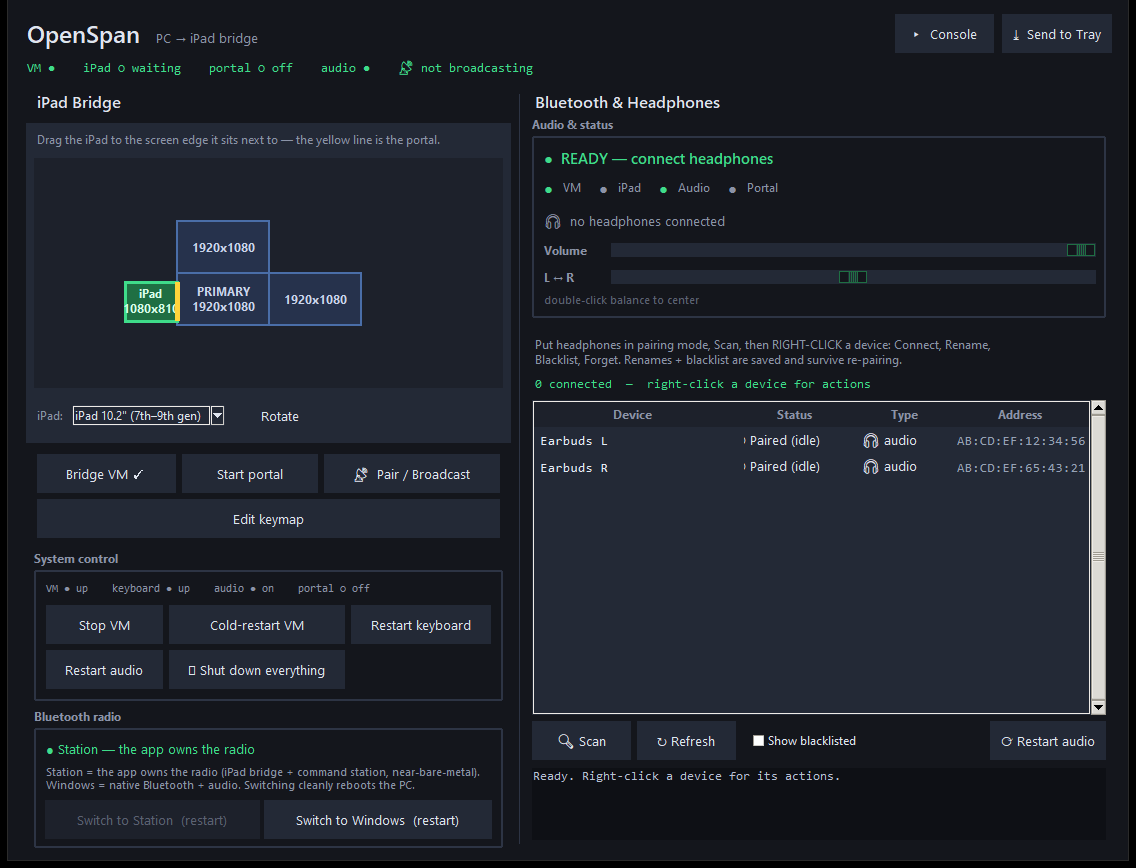Switch to Windows (restart)
This screenshot has height=868, width=1136.
[x=377, y=820]
